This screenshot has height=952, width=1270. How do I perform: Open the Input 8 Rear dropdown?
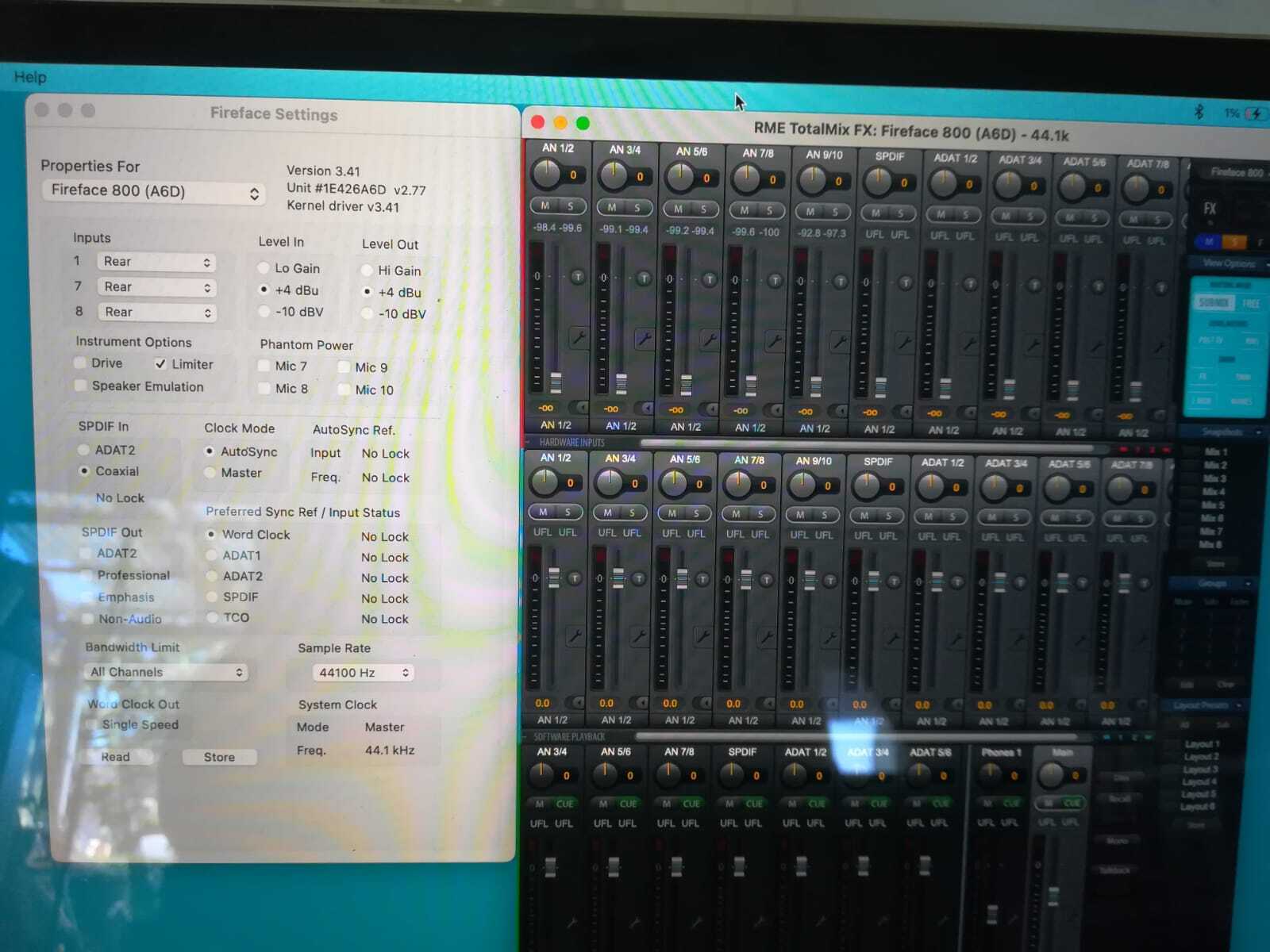tap(156, 313)
